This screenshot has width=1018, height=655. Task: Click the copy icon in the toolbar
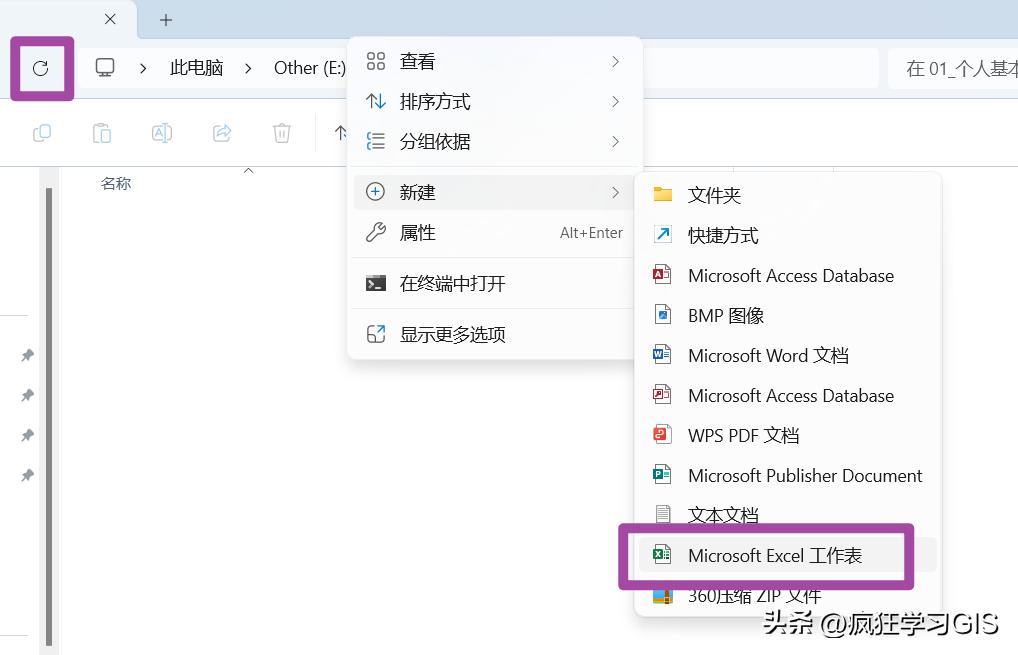[42, 133]
